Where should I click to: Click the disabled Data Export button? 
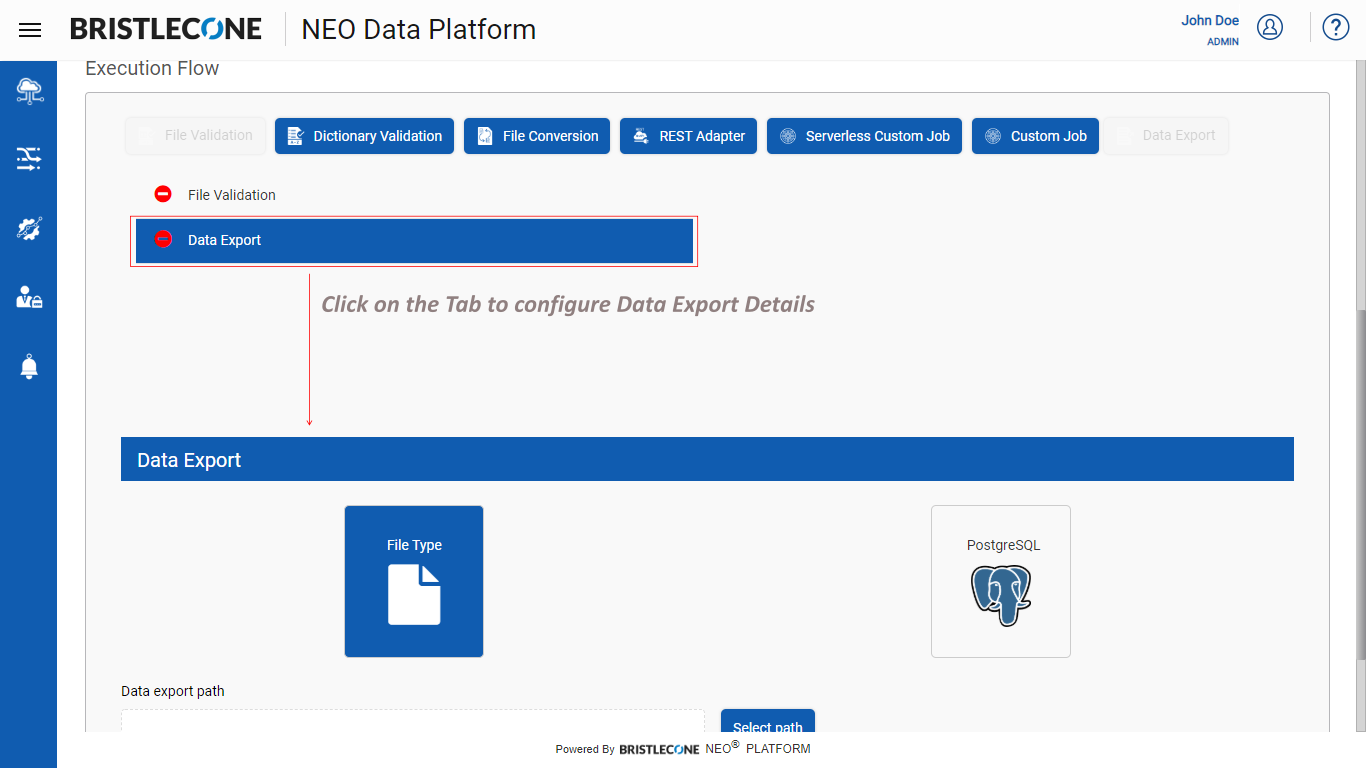[1166, 135]
